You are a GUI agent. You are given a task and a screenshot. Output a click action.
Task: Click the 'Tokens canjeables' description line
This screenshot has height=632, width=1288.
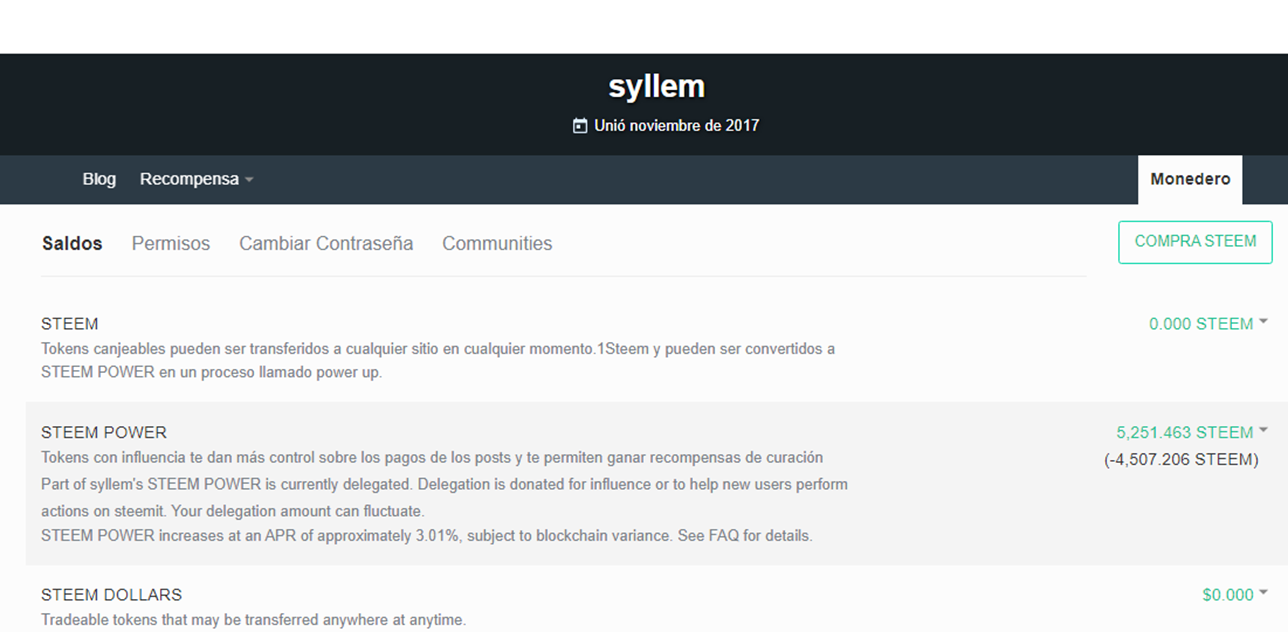(x=438, y=360)
